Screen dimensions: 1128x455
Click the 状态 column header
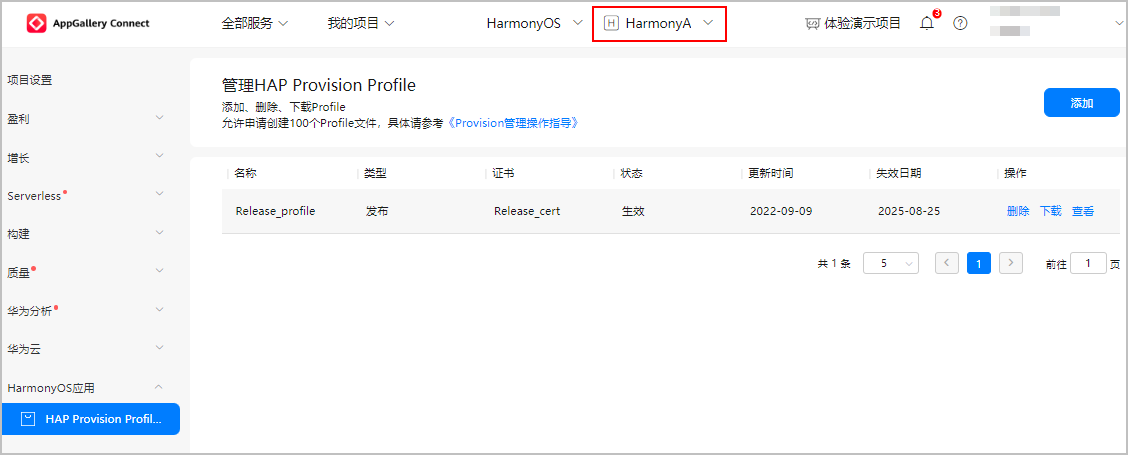tap(632, 174)
